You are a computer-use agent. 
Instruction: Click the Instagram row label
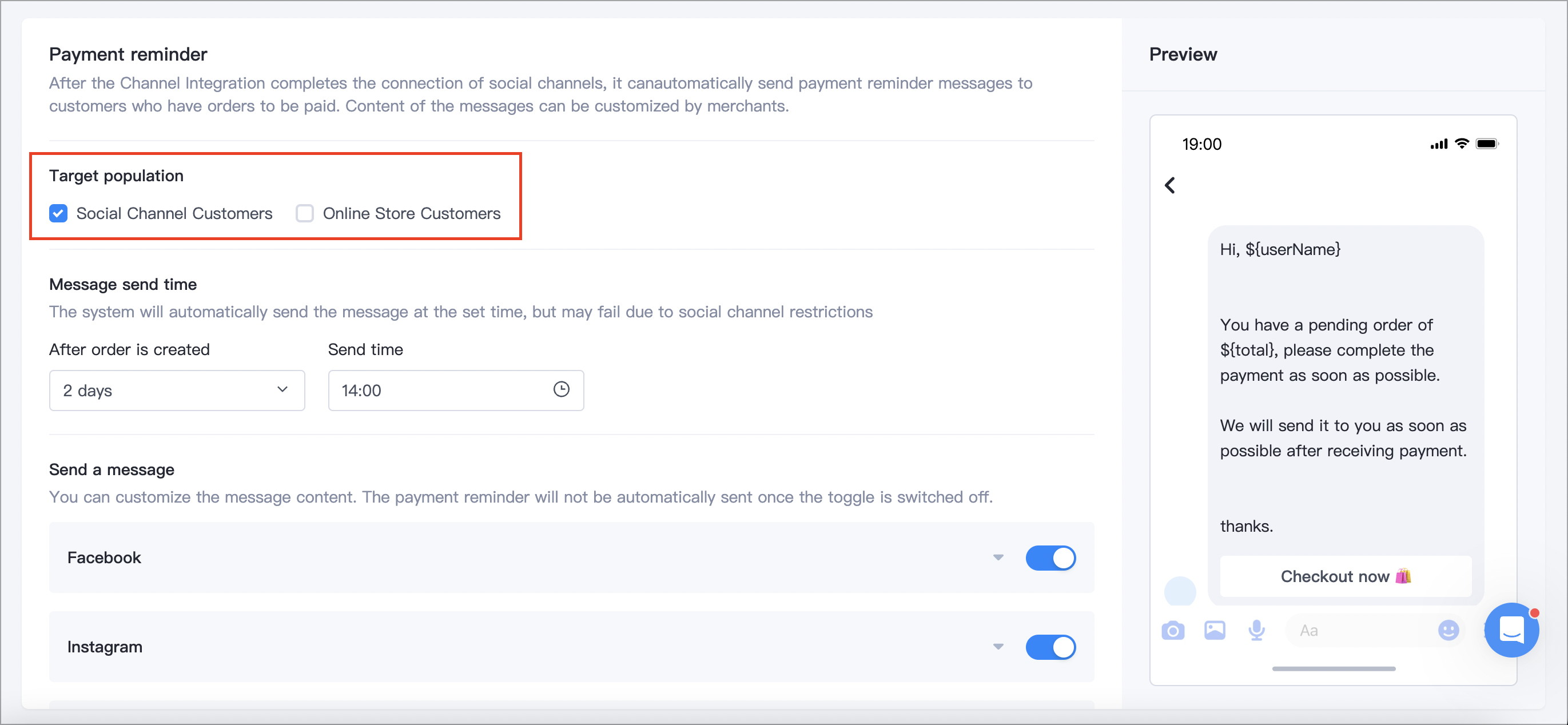(x=105, y=647)
